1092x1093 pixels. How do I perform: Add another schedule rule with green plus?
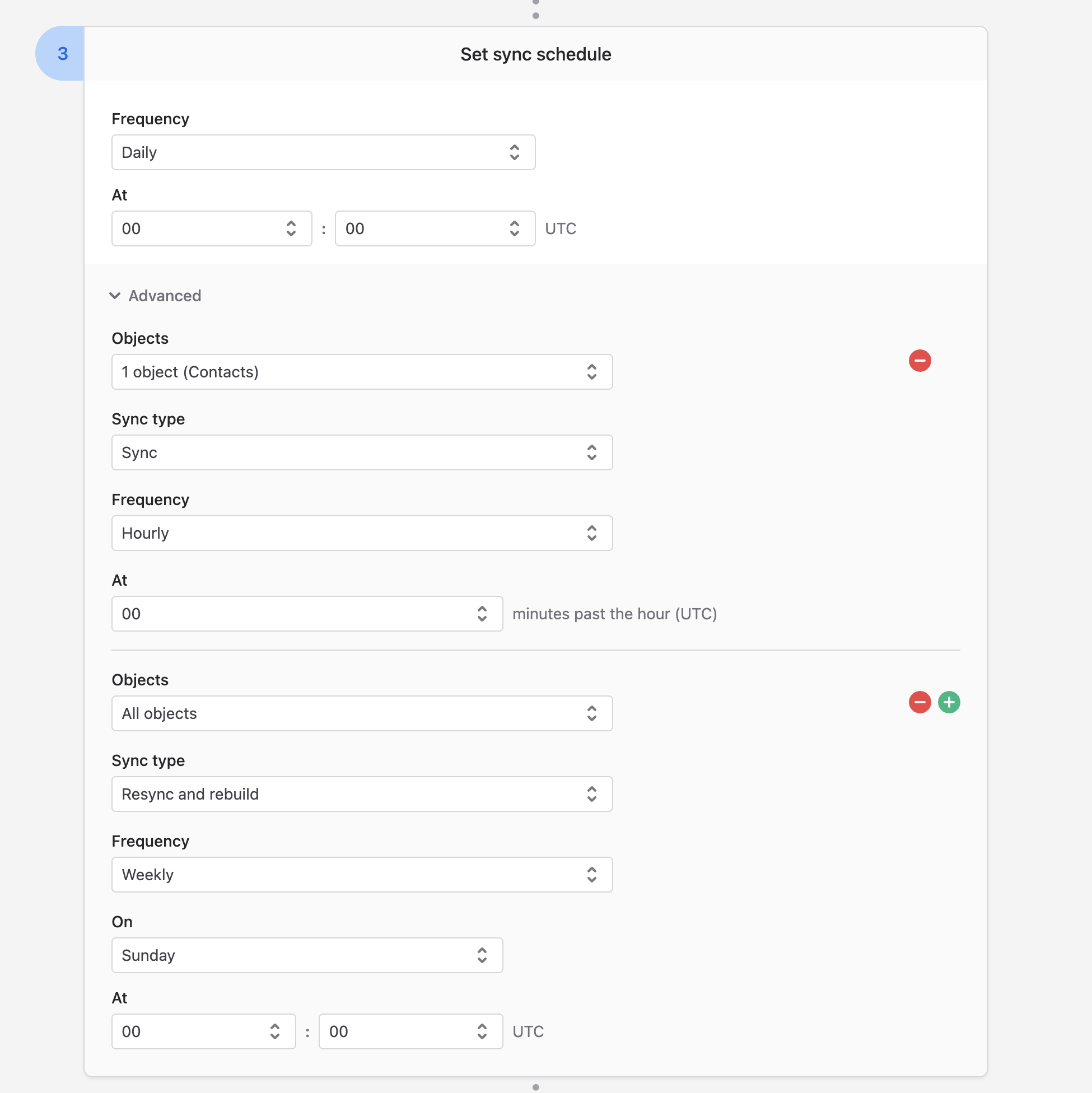coord(949,702)
